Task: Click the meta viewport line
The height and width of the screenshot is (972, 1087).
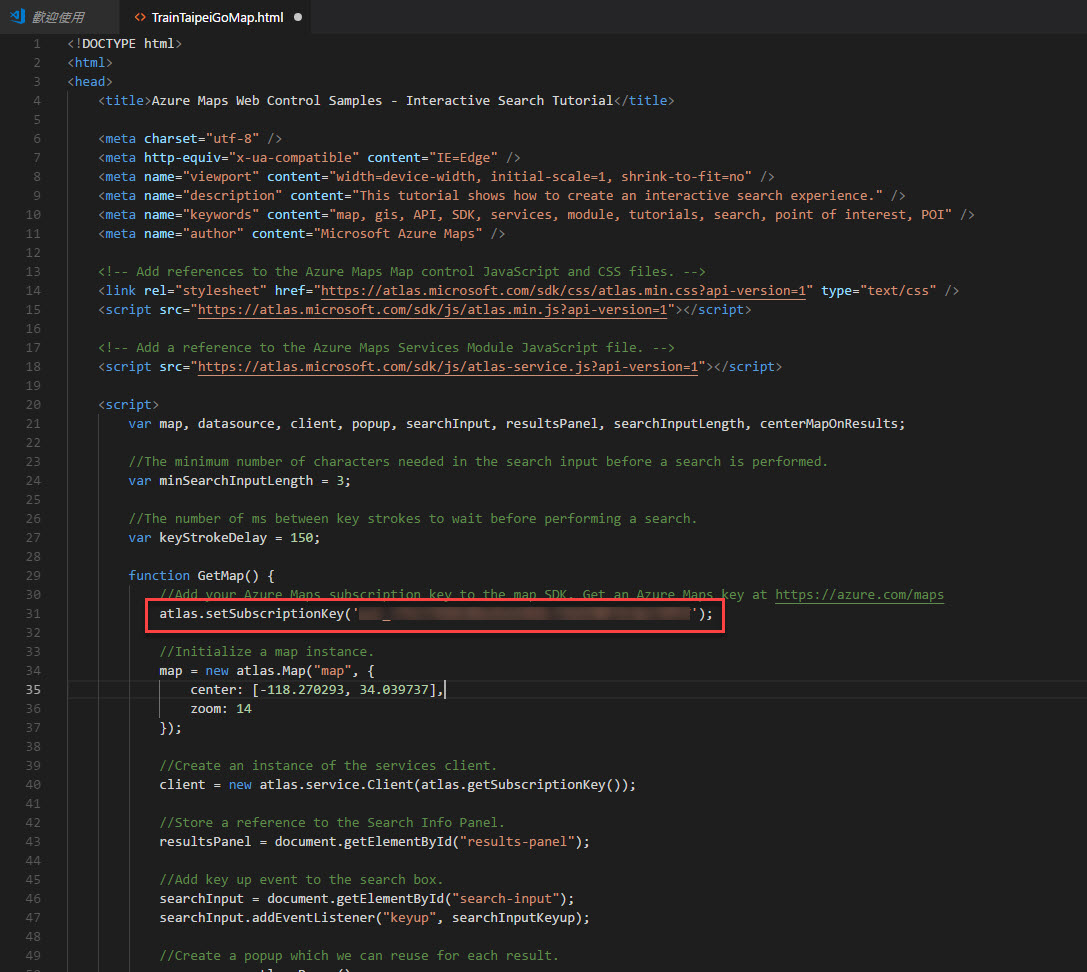Action: (x=436, y=177)
